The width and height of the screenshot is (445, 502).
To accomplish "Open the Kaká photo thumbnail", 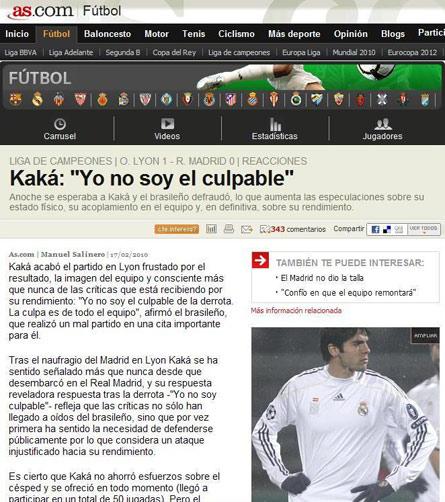I will (x=345, y=414).
